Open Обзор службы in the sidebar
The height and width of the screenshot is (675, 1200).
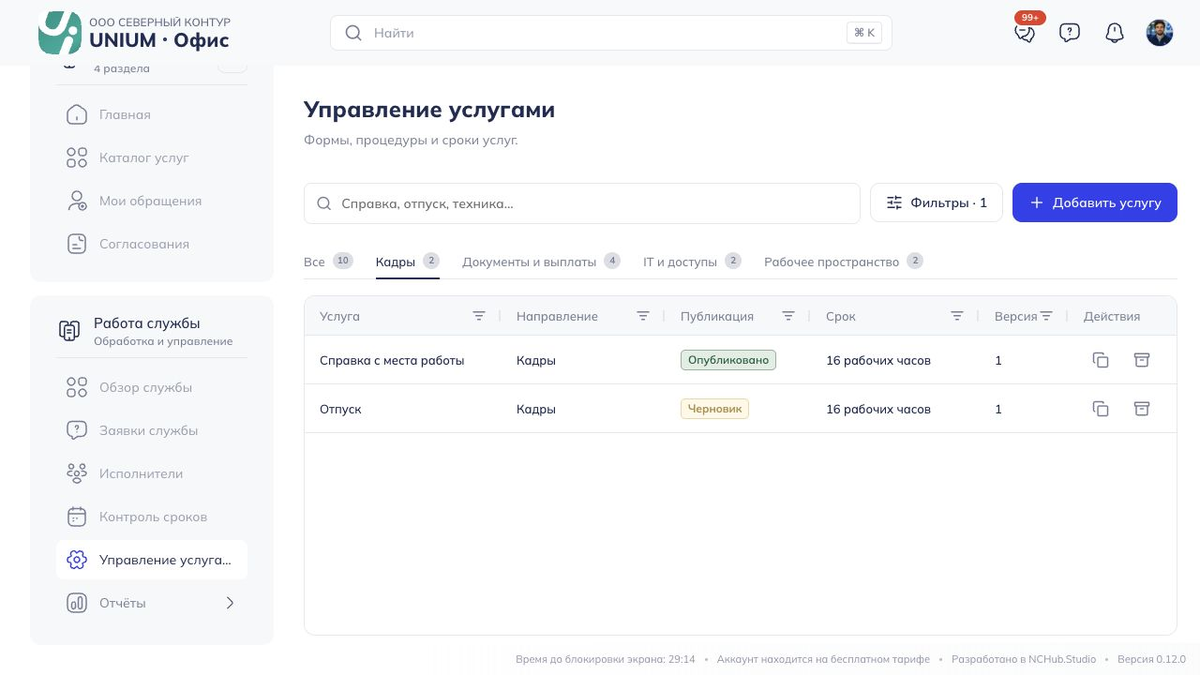click(x=151, y=388)
